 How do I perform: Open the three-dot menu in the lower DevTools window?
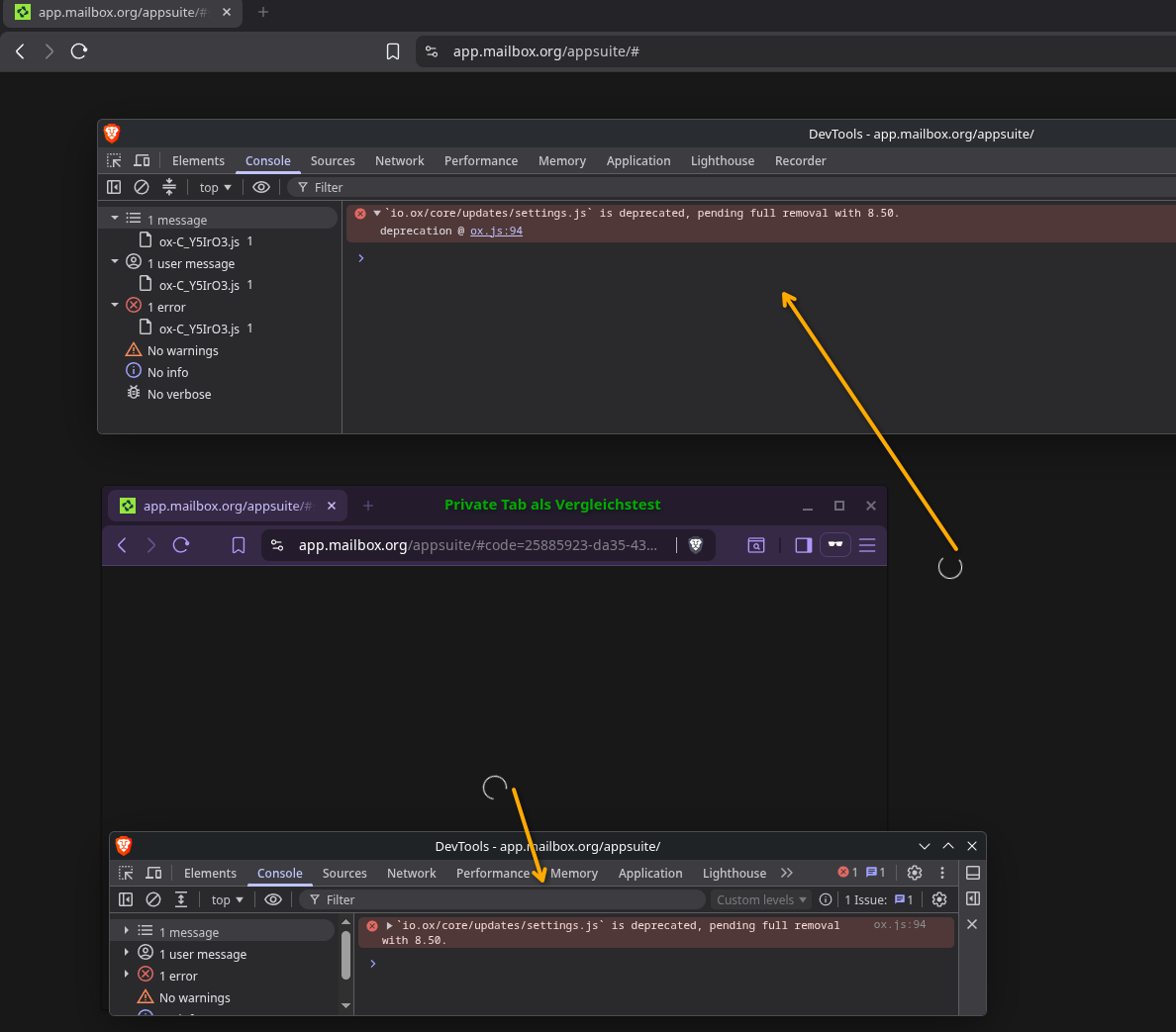point(942,873)
